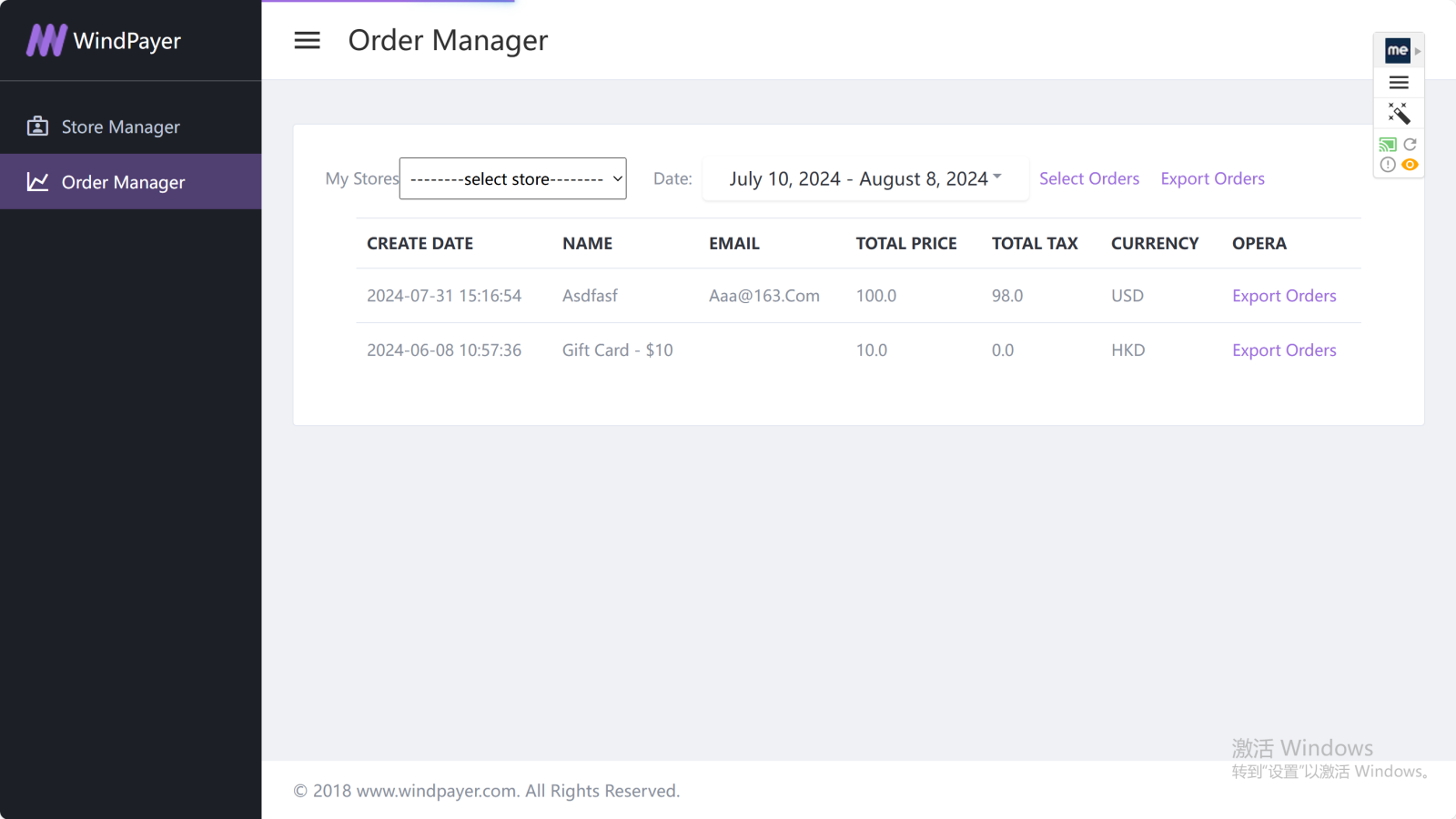Image resolution: width=1456 pixels, height=819 pixels.
Task: Click the Order Manager page title
Action: 448,40
